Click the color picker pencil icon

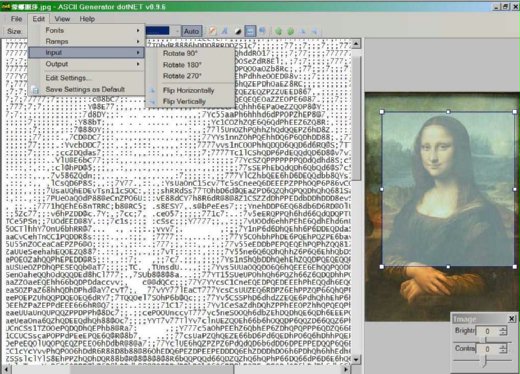pos(212,31)
